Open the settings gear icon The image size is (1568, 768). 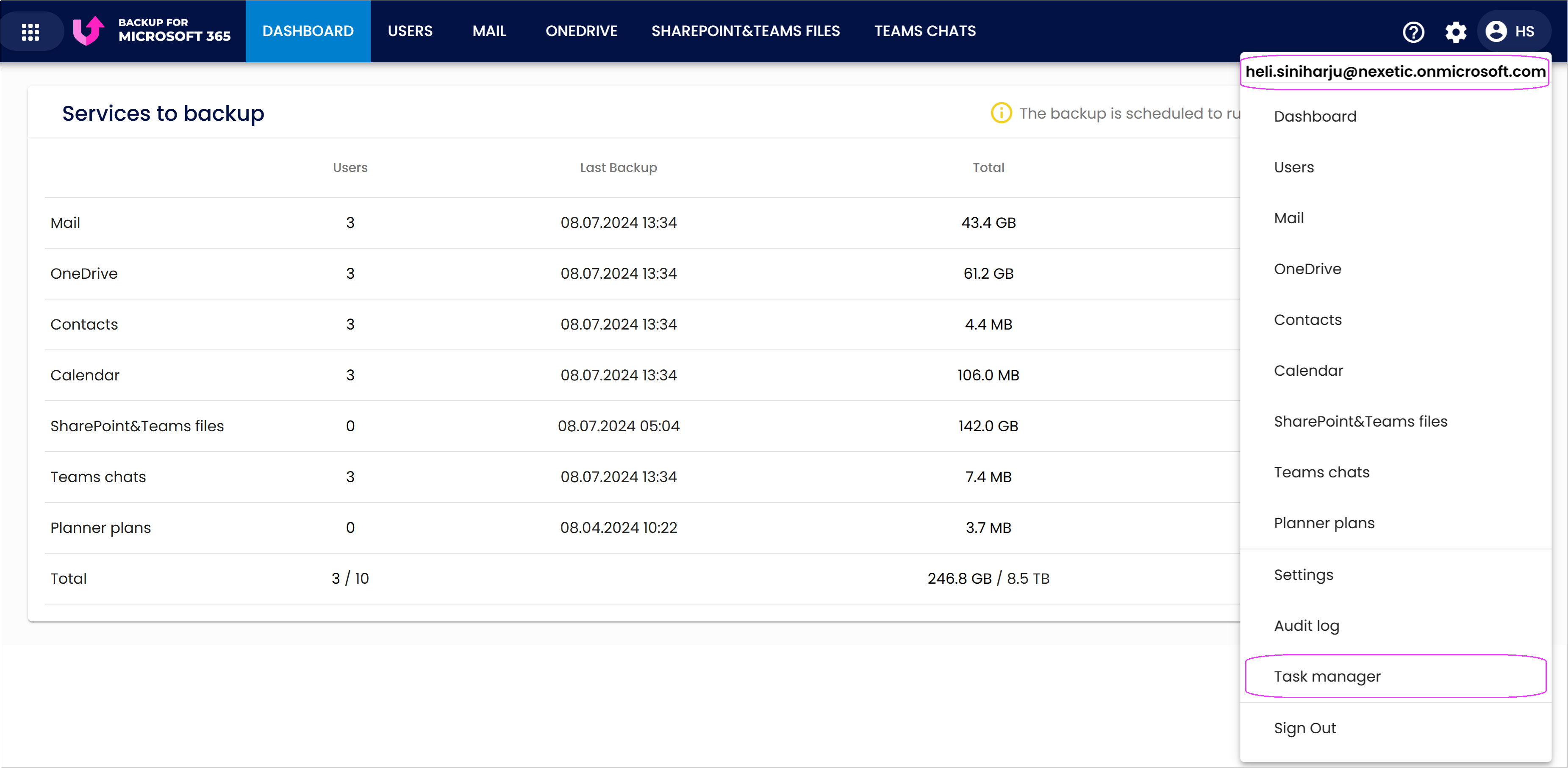tap(1455, 32)
